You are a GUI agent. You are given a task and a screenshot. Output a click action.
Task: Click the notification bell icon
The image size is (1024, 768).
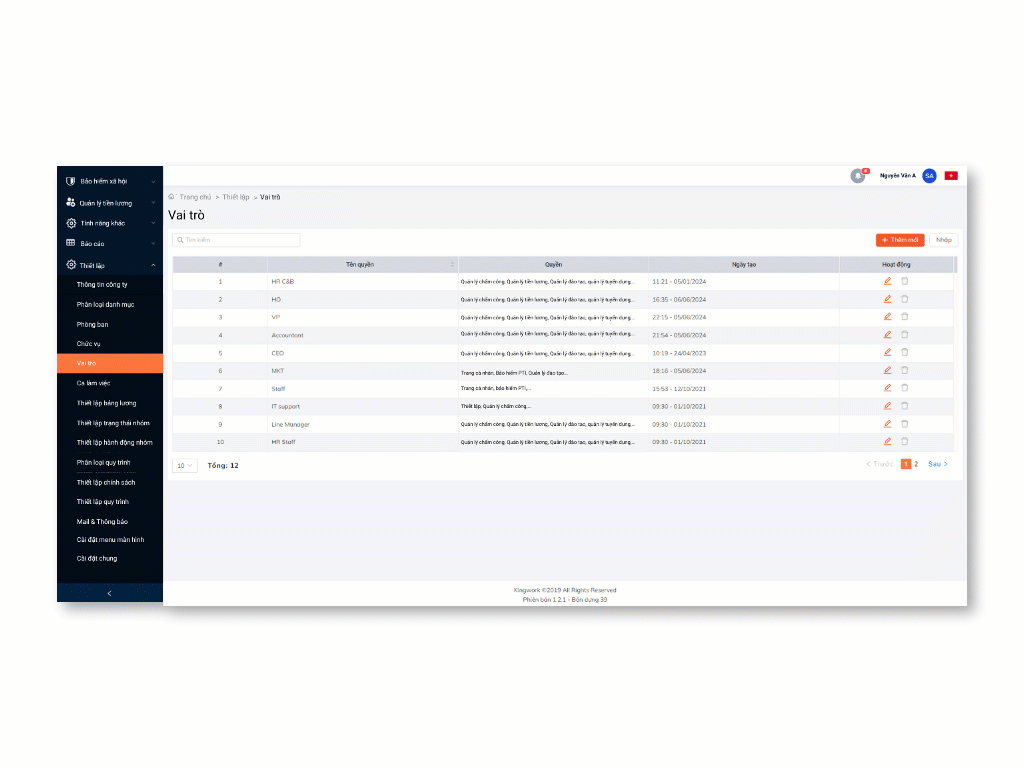tap(857, 176)
